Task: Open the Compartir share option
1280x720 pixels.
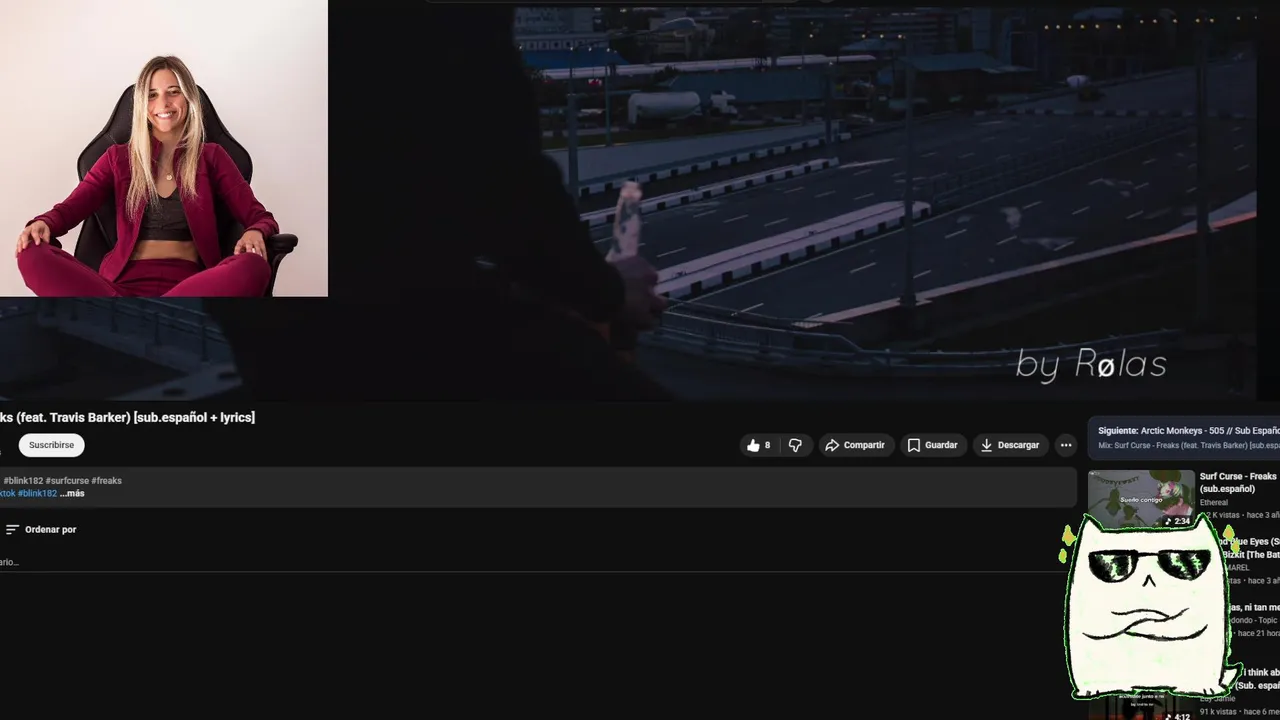Action: click(x=855, y=445)
